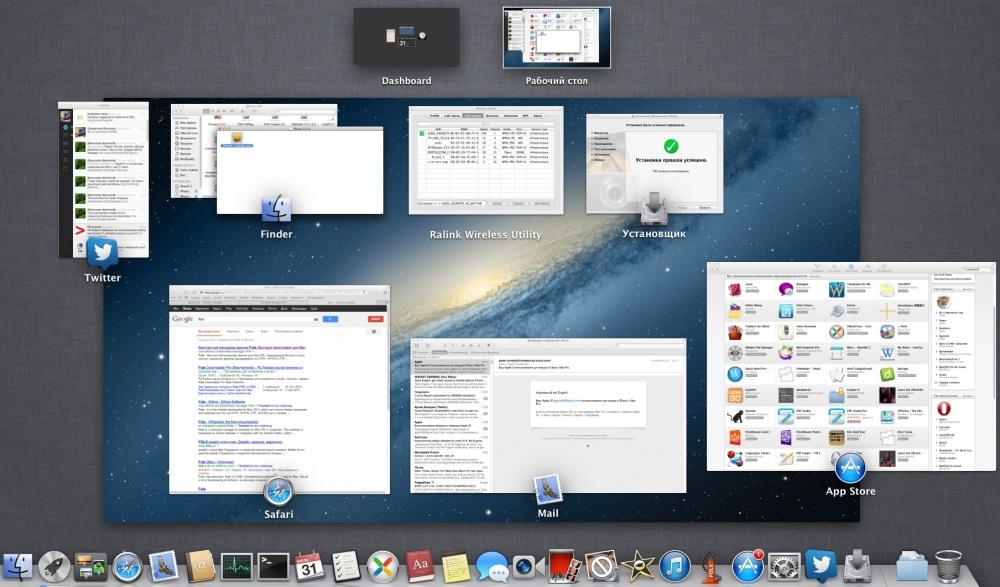Launch iMovie star icon in Dock
The height and width of the screenshot is (587, 1000).
point(638,567)
